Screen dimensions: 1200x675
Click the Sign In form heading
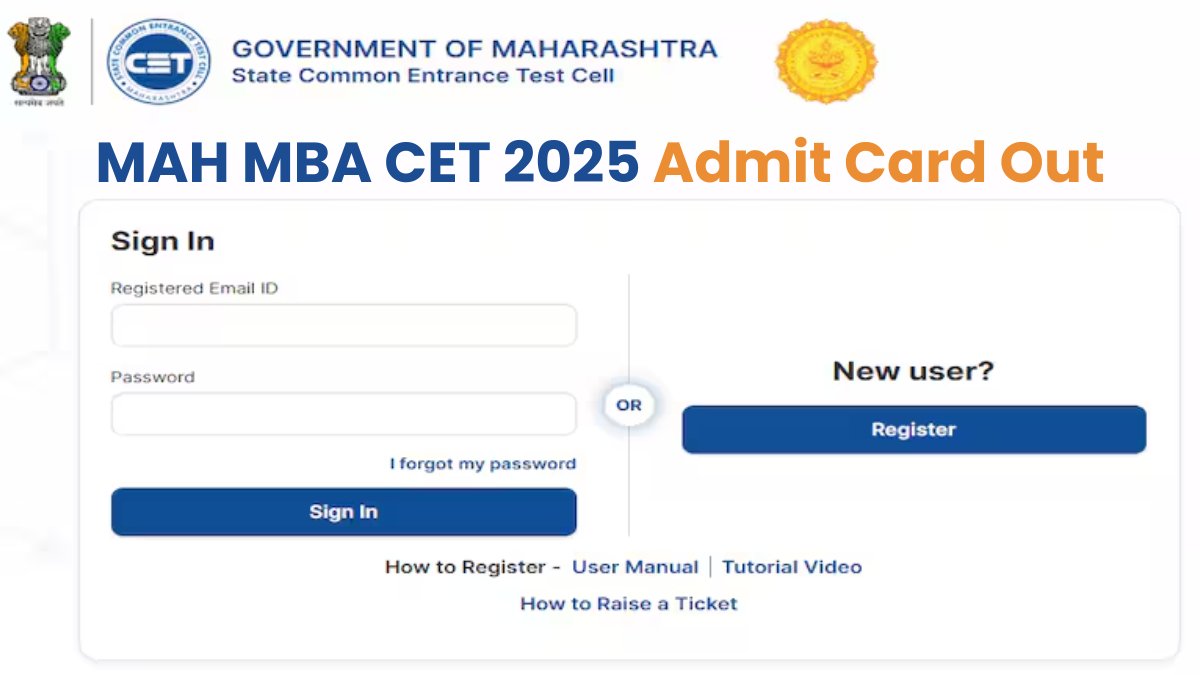click(163, 241)
